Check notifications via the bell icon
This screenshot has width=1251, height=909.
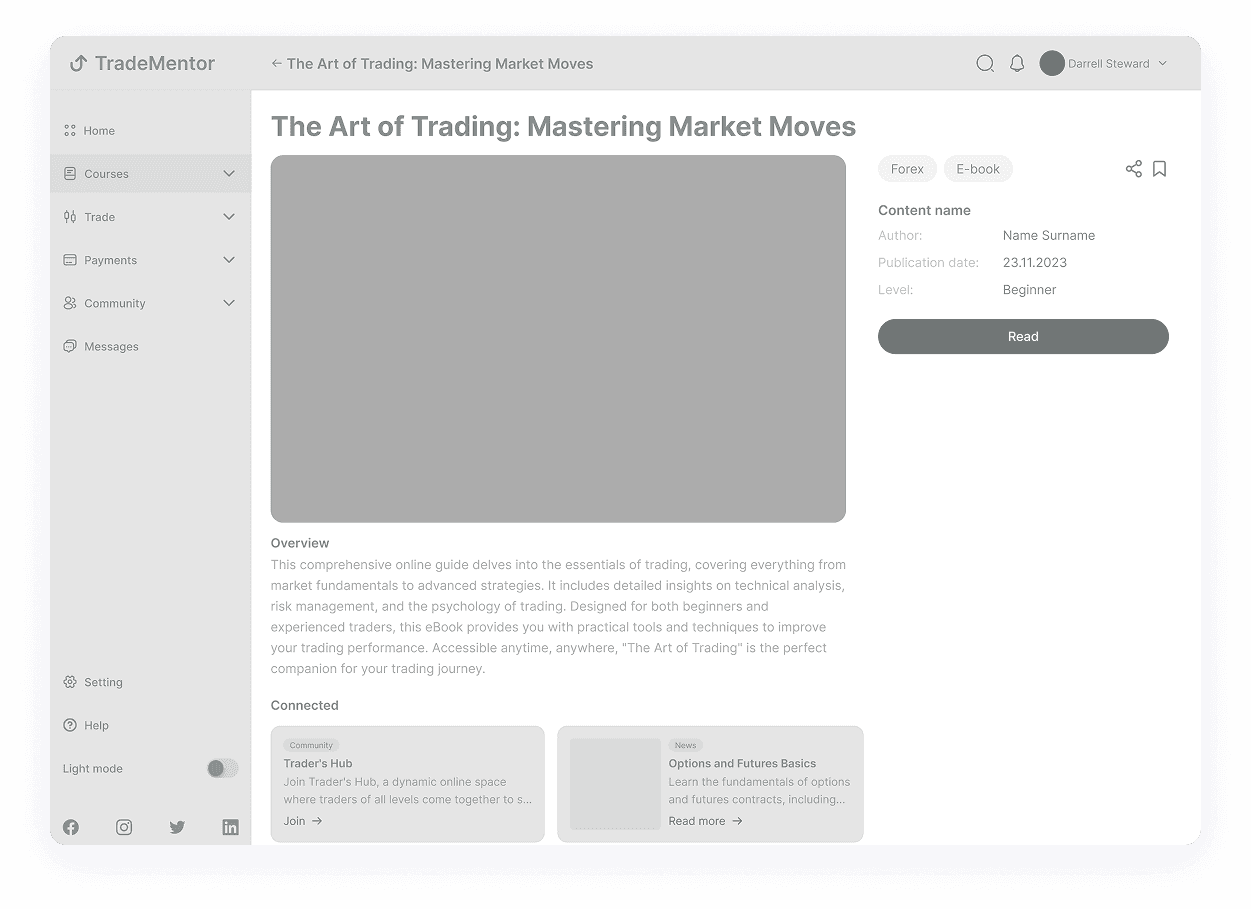pos(1017,63)
